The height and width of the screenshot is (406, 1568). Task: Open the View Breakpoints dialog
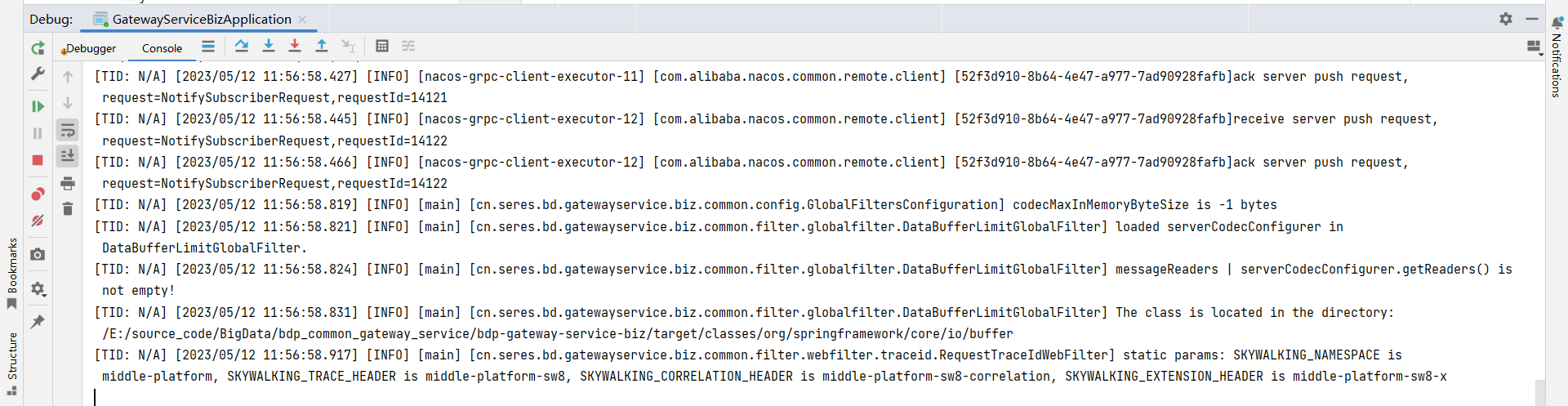click(x=38, y=194)
